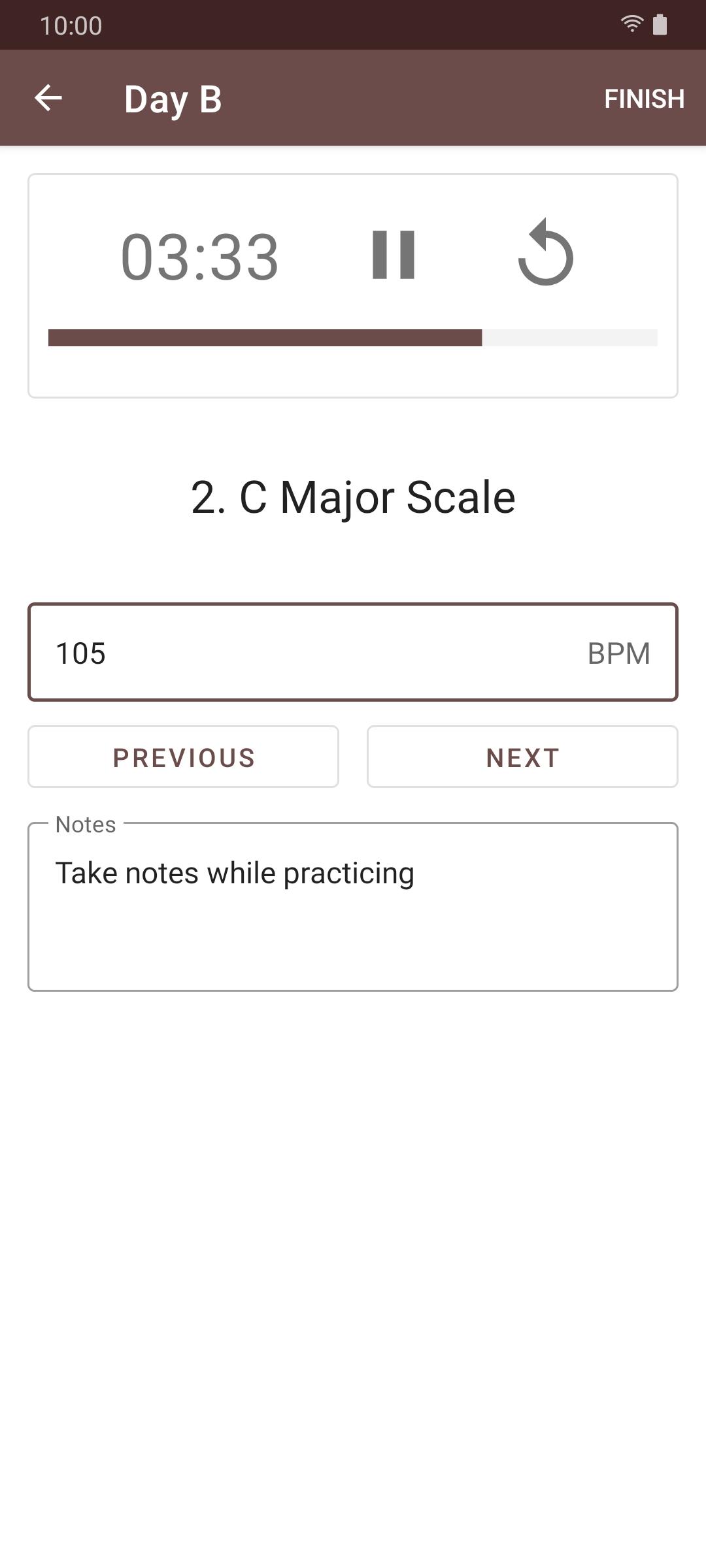This screenshot has width=706, height=1568.
Task: Tap the 10:00 status bar clock
Action: [71, 26]
